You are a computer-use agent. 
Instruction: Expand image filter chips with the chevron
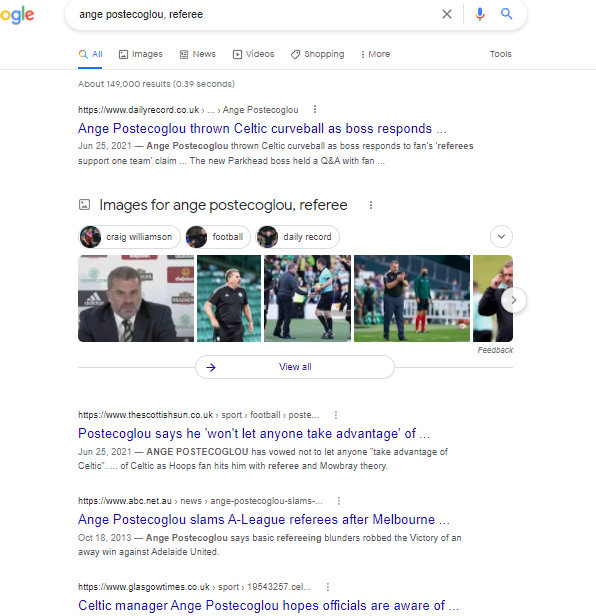click(501, 236)
